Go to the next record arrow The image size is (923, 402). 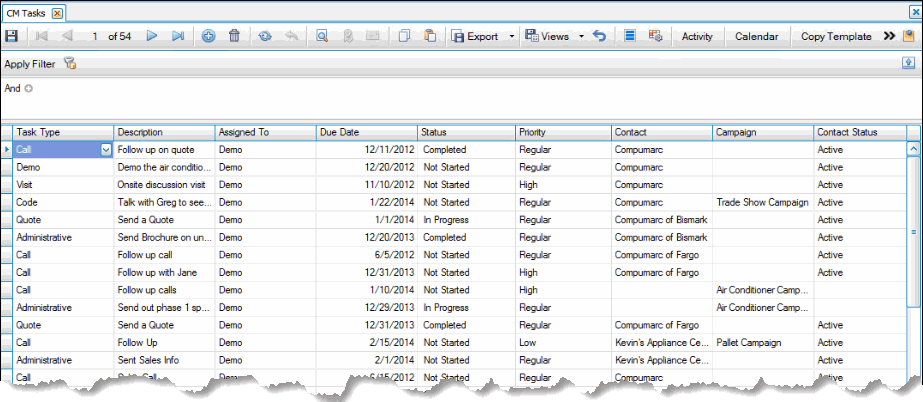pos(153,36)
